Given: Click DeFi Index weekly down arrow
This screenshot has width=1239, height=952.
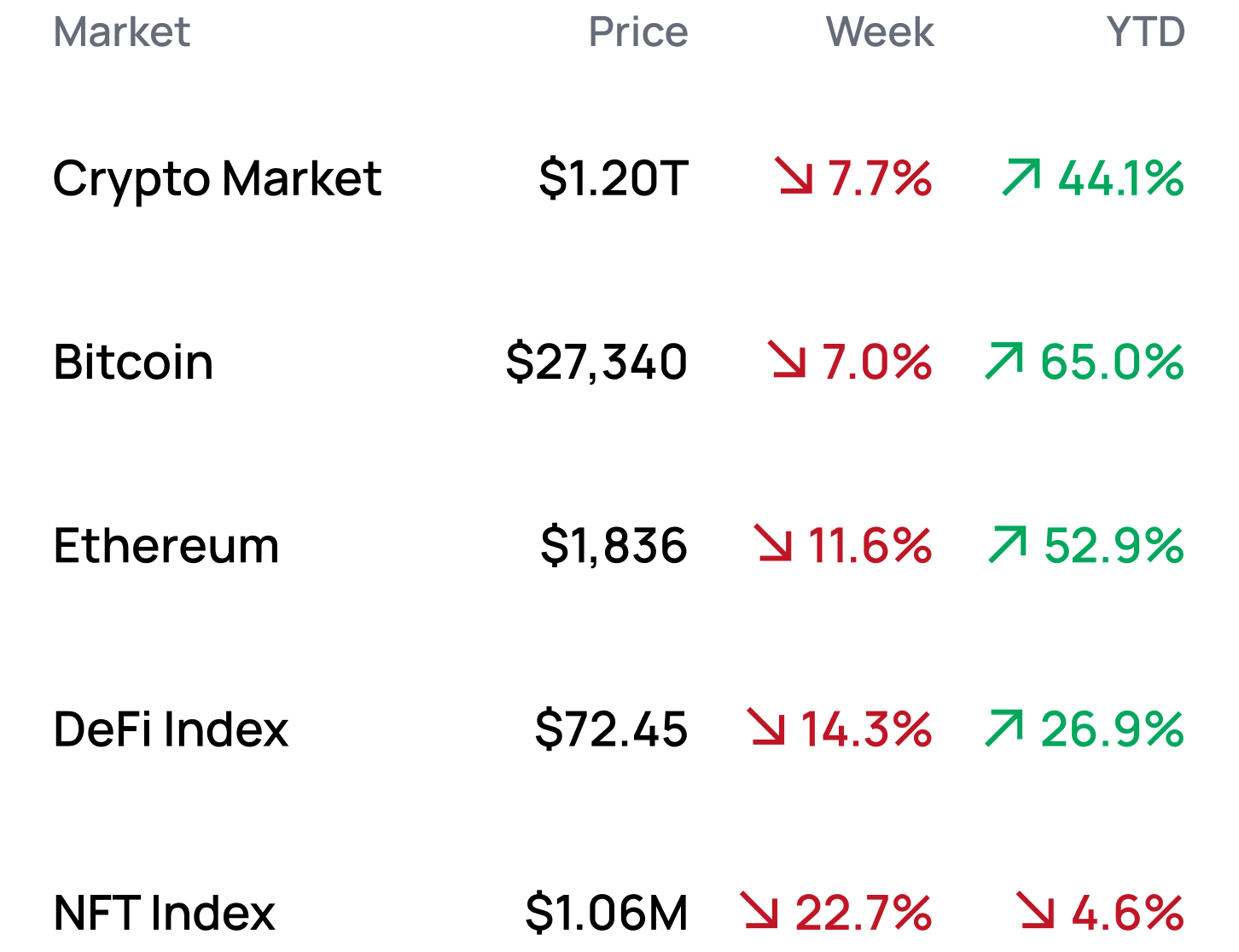Looking at the screenshot, I should (x=766, y=727).
